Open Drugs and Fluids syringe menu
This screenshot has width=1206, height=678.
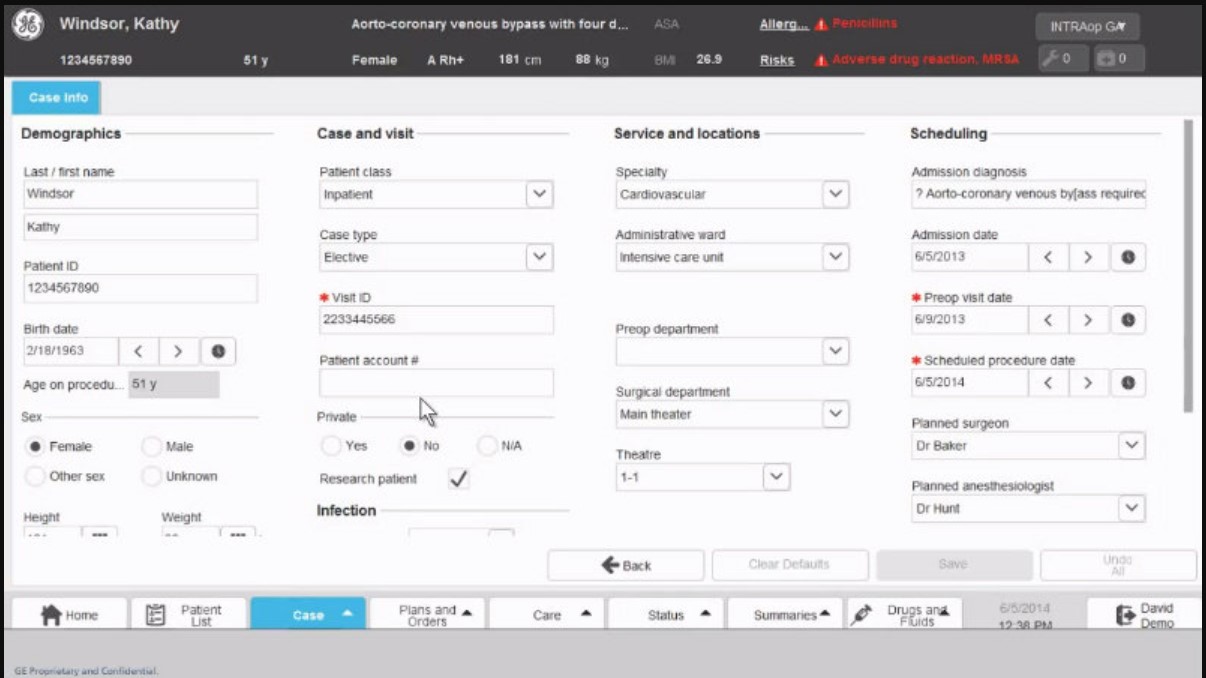click(904, 615)
